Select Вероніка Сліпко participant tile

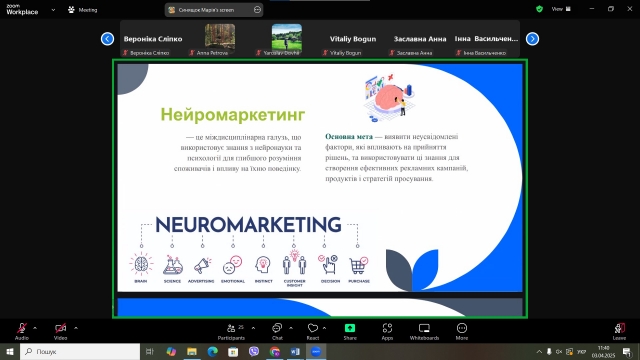153,39
